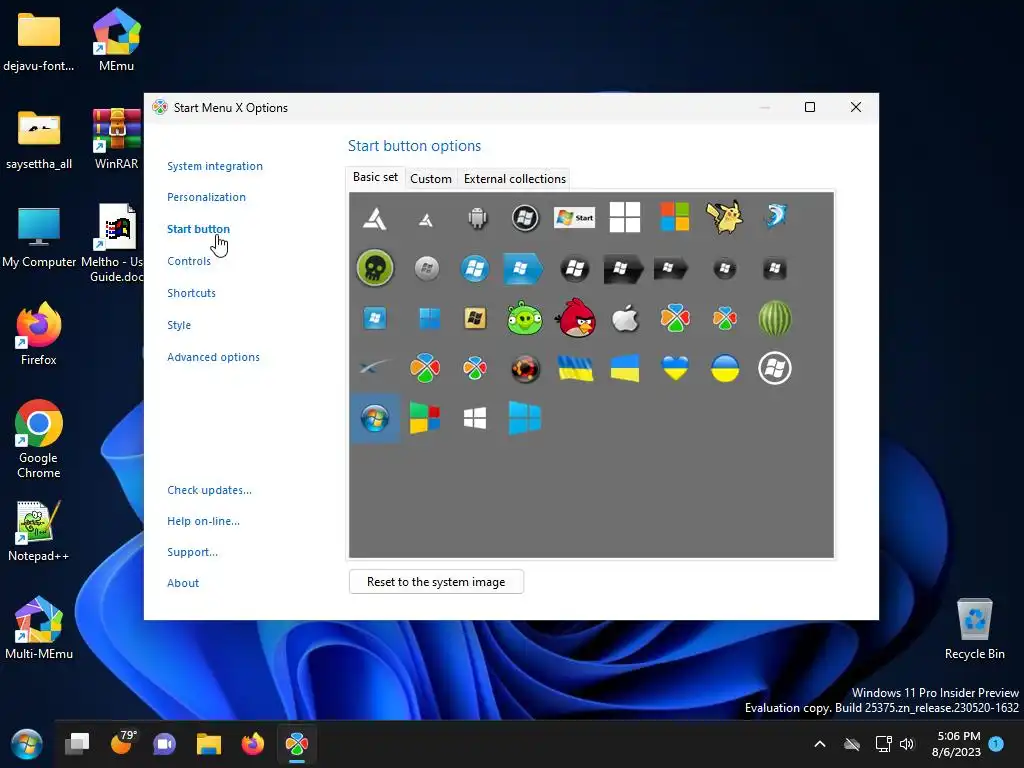The height and width of the screenshot is (768, 1024).
Task: Choose the round blue Windows orb
Action: pyautogui.click(x=475, y=268)
